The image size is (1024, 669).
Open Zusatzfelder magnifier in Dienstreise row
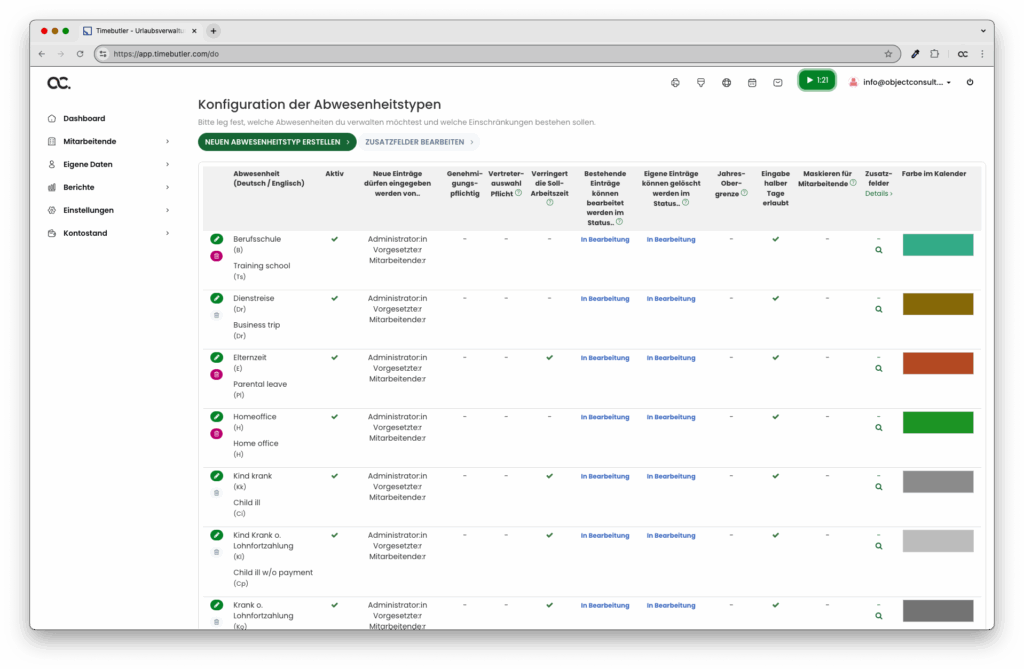coord(878,309)
